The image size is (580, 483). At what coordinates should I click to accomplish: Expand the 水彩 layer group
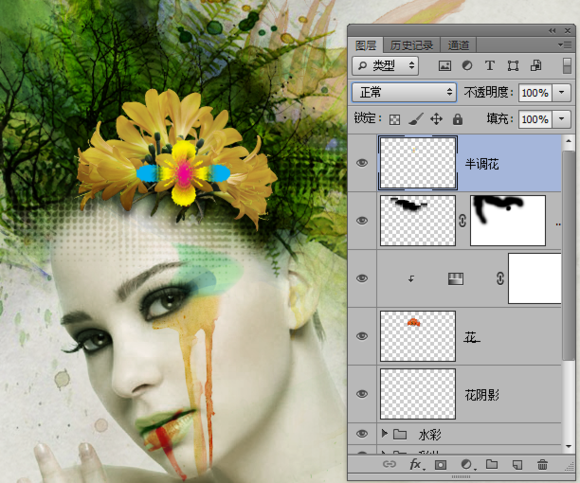click(384, 433)
